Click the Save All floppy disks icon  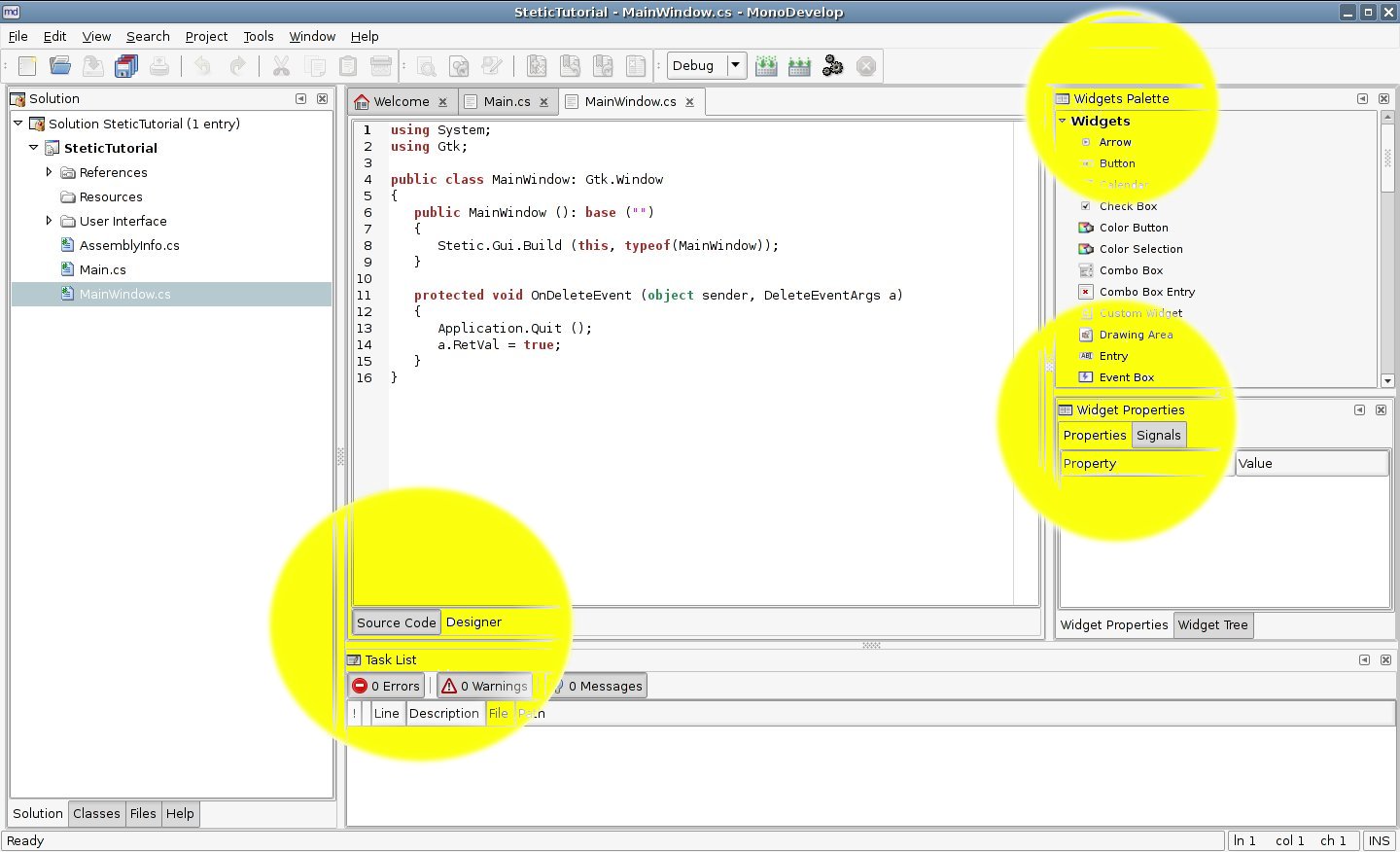point(126,66)
